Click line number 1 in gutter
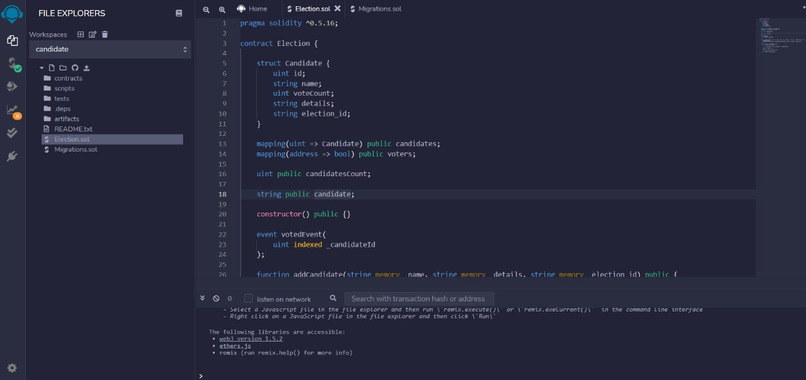This screenshot has height=380, width=806. pyautogui.click(x=224, y=23)
